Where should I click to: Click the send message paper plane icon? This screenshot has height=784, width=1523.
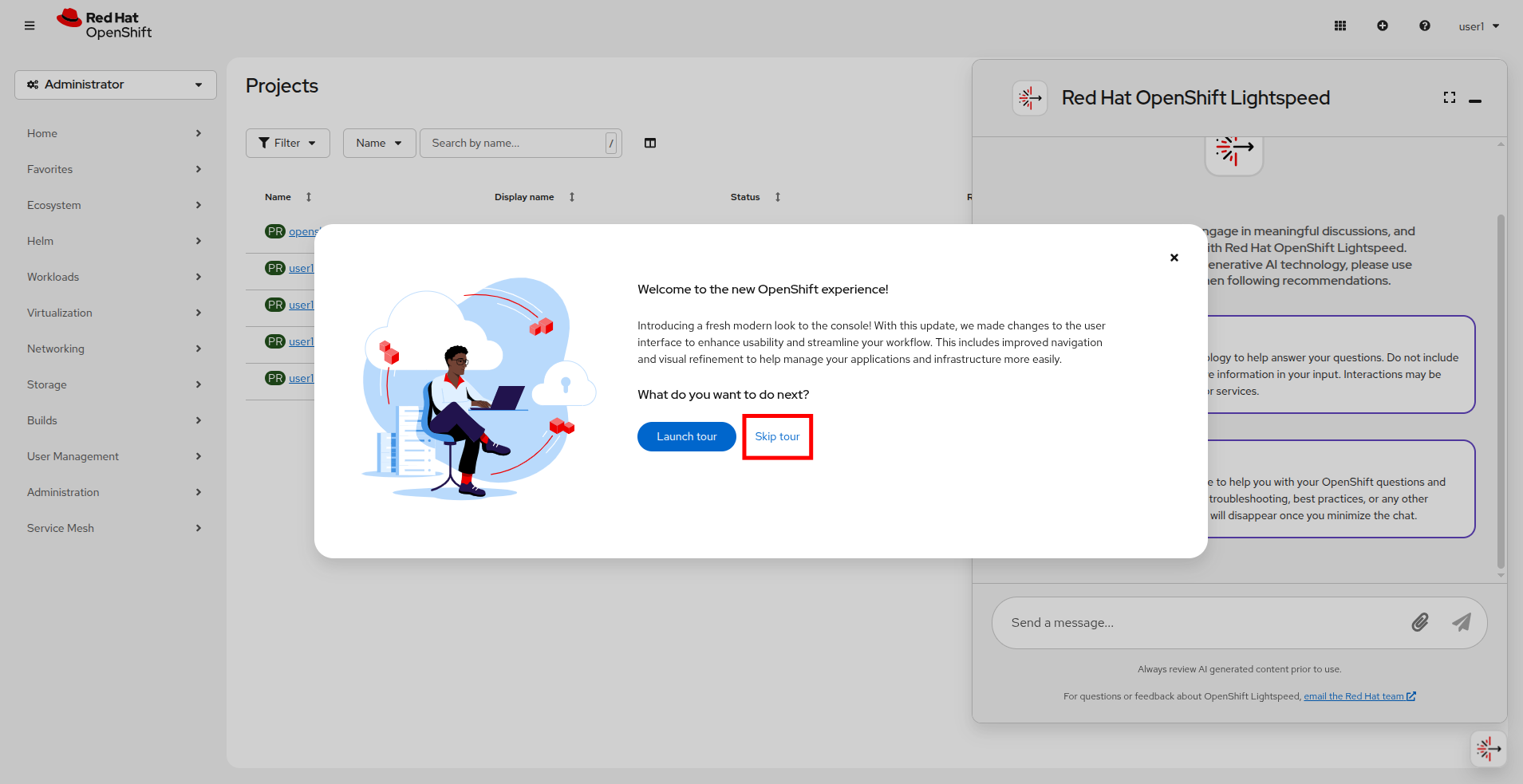coord(1462,622)
